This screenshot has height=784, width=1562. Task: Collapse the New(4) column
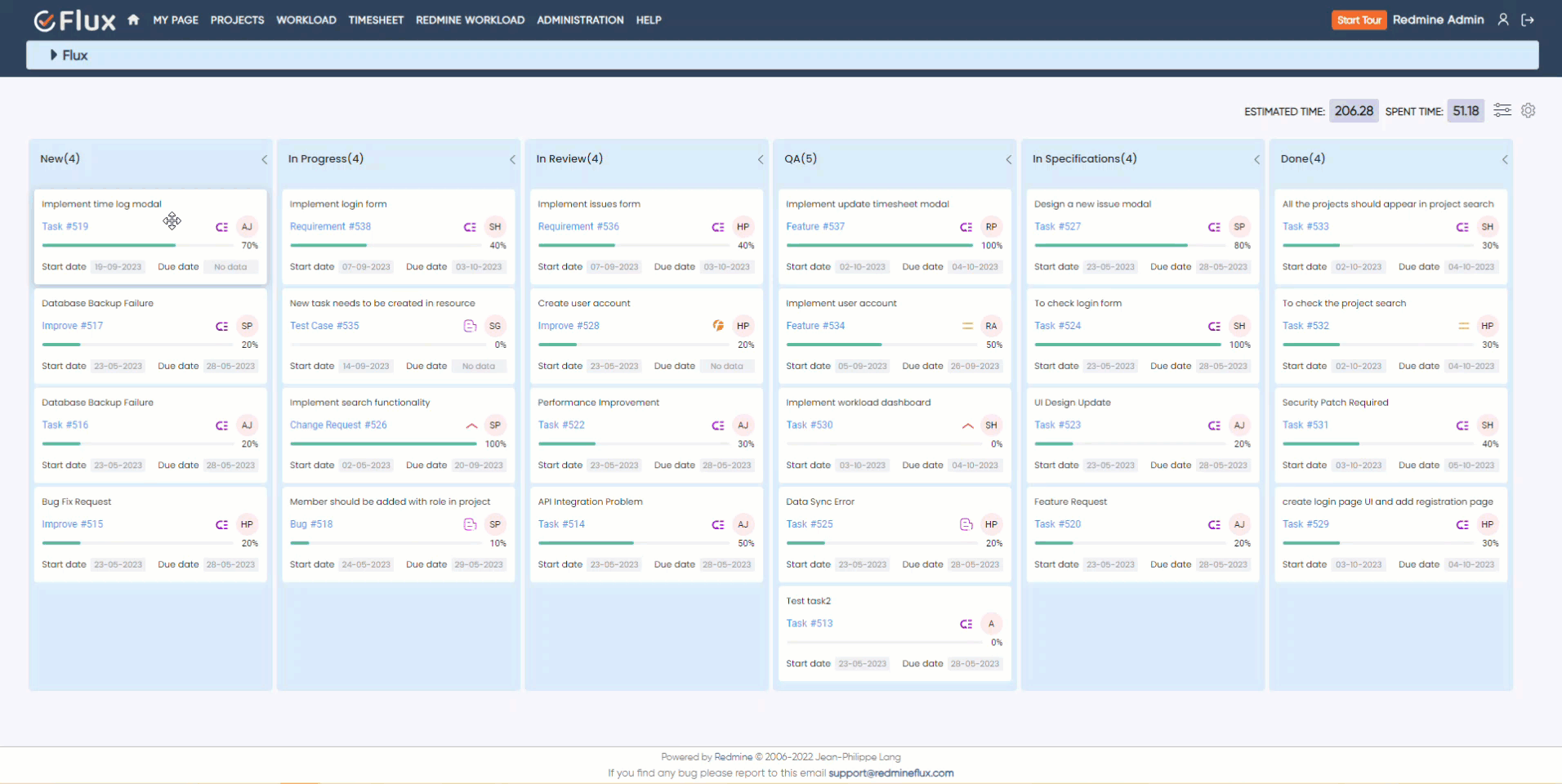click(x=263, y=160)
